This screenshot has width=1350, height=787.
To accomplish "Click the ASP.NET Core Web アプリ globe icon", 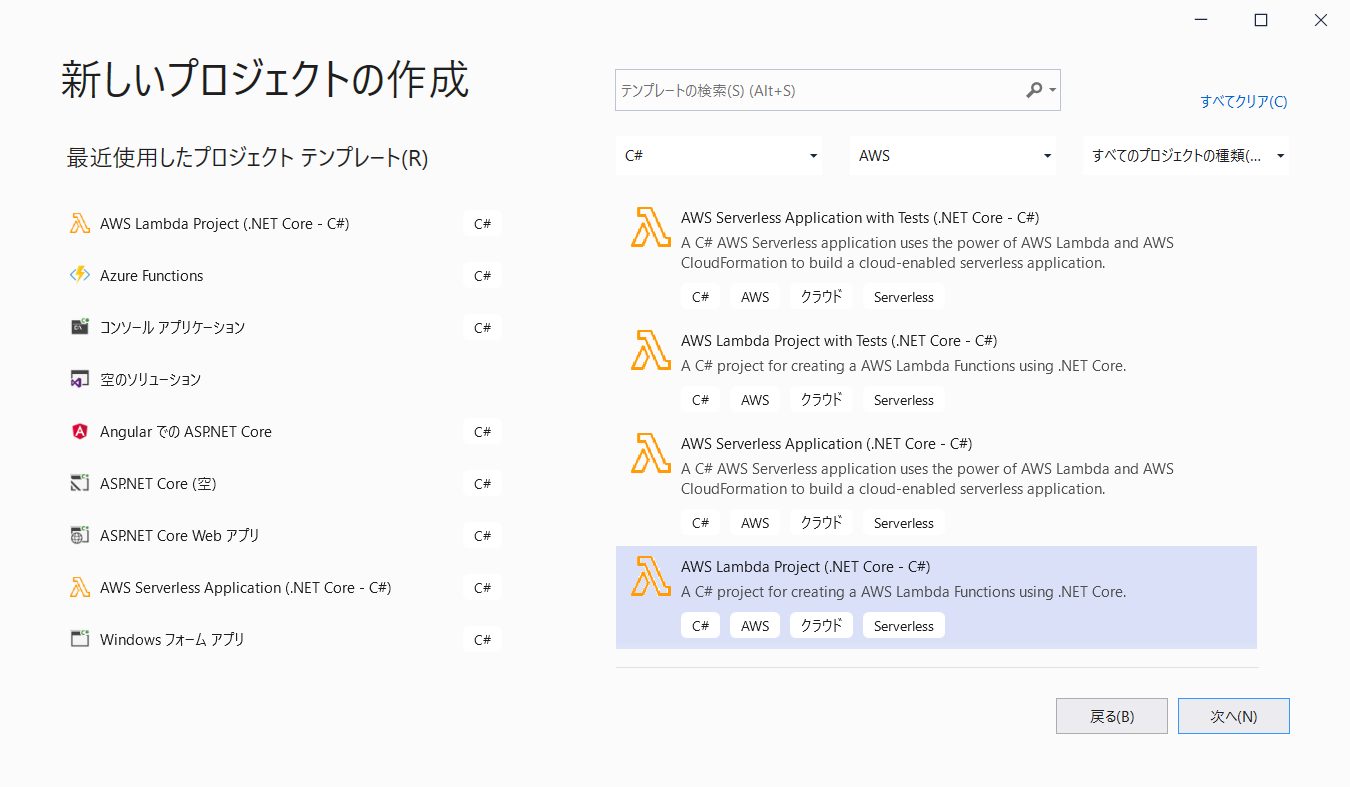I will [80, 536].
